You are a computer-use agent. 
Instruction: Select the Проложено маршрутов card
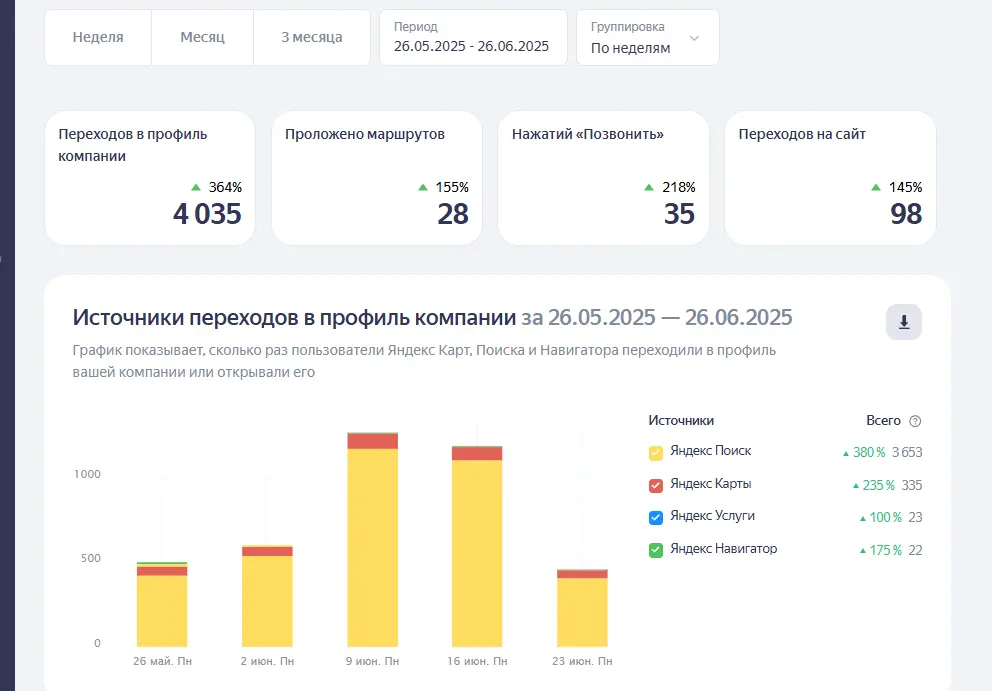coord(377,178)
